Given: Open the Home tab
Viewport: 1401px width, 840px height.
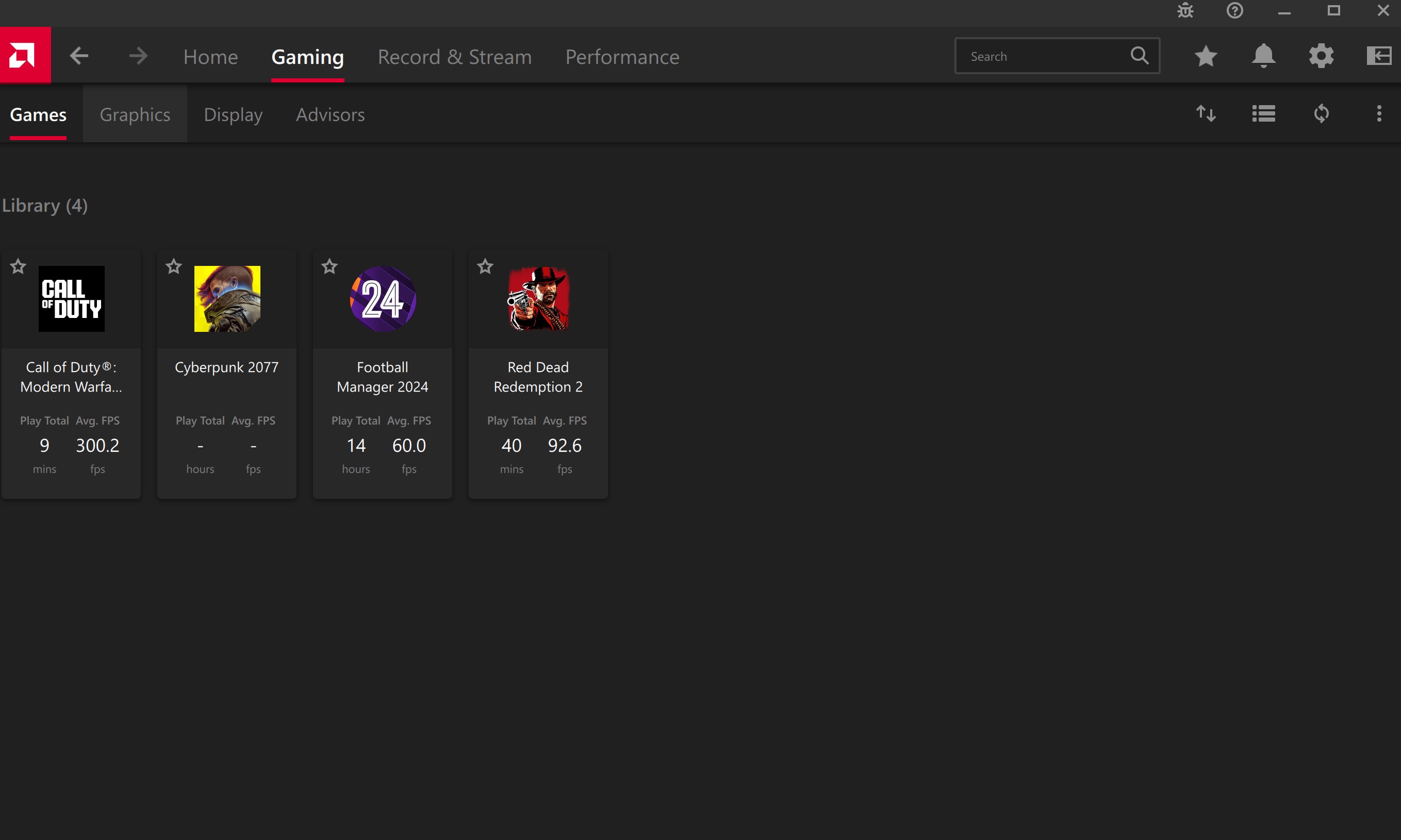Looking at the screenshot, I should coord(211,57).
